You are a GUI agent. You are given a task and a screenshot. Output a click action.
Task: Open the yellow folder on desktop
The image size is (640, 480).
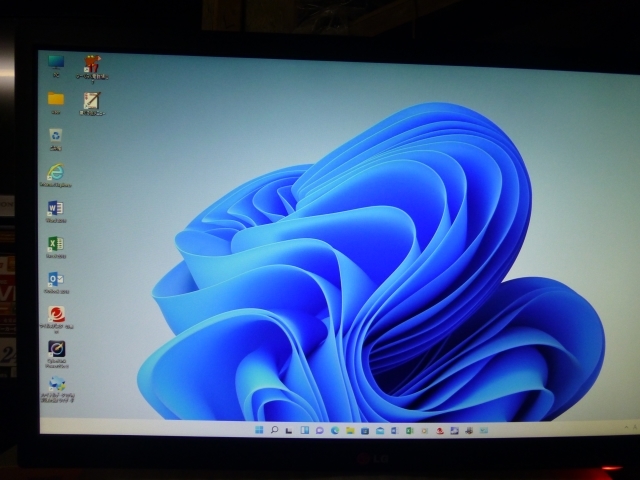click(56, 99)
